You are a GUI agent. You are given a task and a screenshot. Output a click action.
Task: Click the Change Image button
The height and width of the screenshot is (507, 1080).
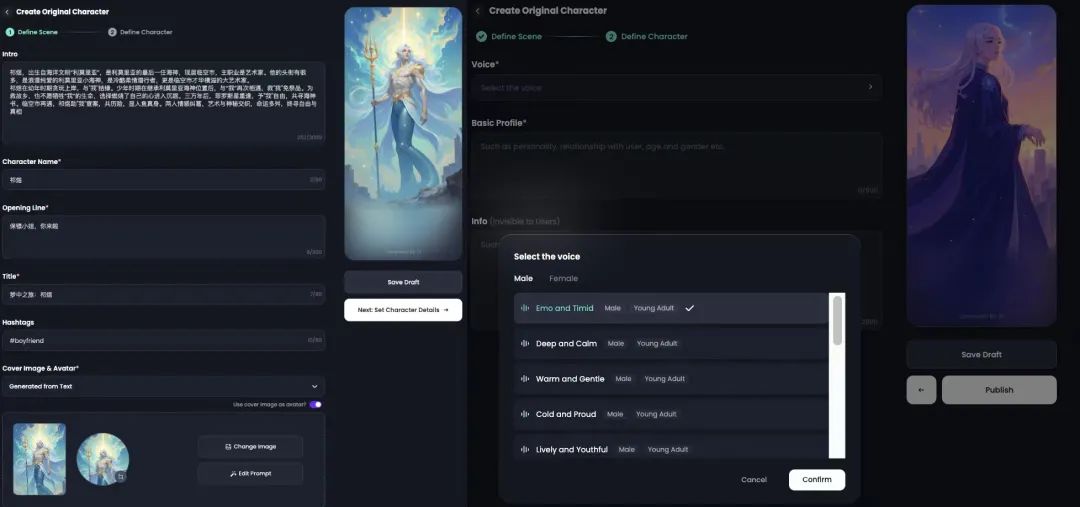(x=250, y=446)
